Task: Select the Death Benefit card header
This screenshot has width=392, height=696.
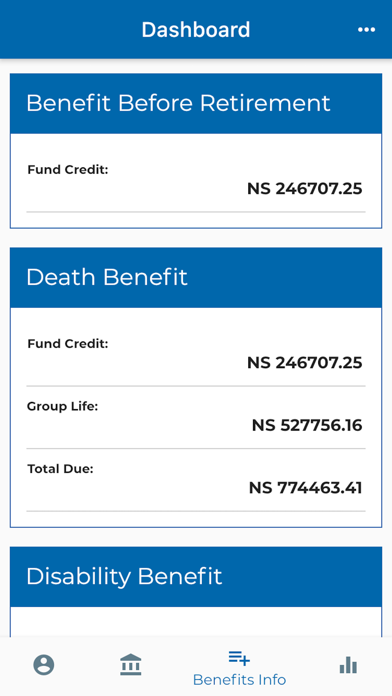Action: [x=196, y=277]
